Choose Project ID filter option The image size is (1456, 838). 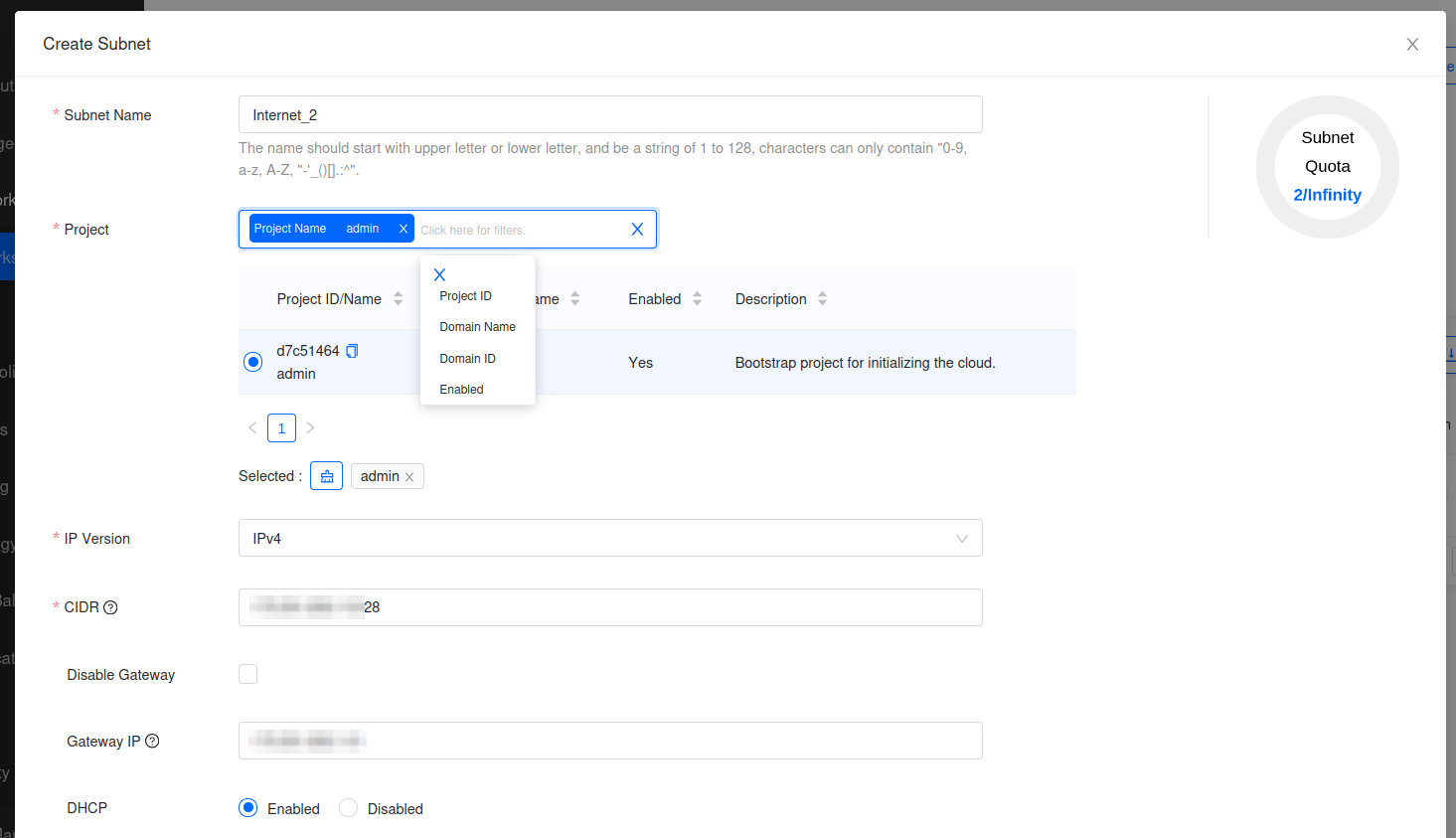pos(465,296)
